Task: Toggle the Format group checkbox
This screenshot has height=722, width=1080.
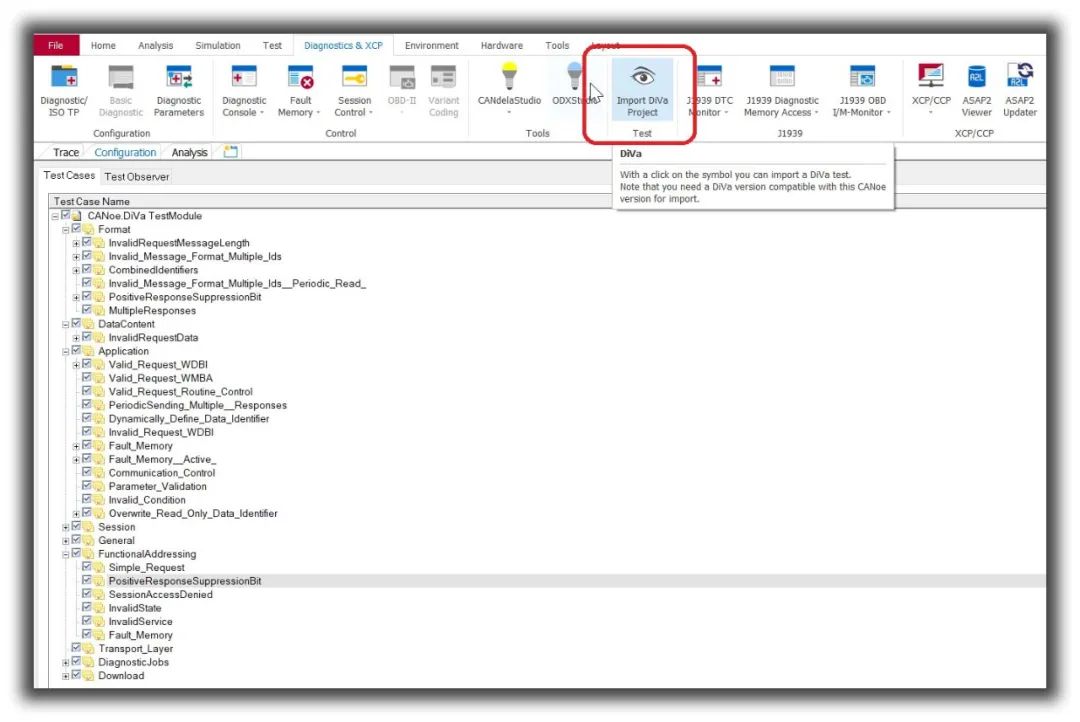Action: tap(76, 229)
